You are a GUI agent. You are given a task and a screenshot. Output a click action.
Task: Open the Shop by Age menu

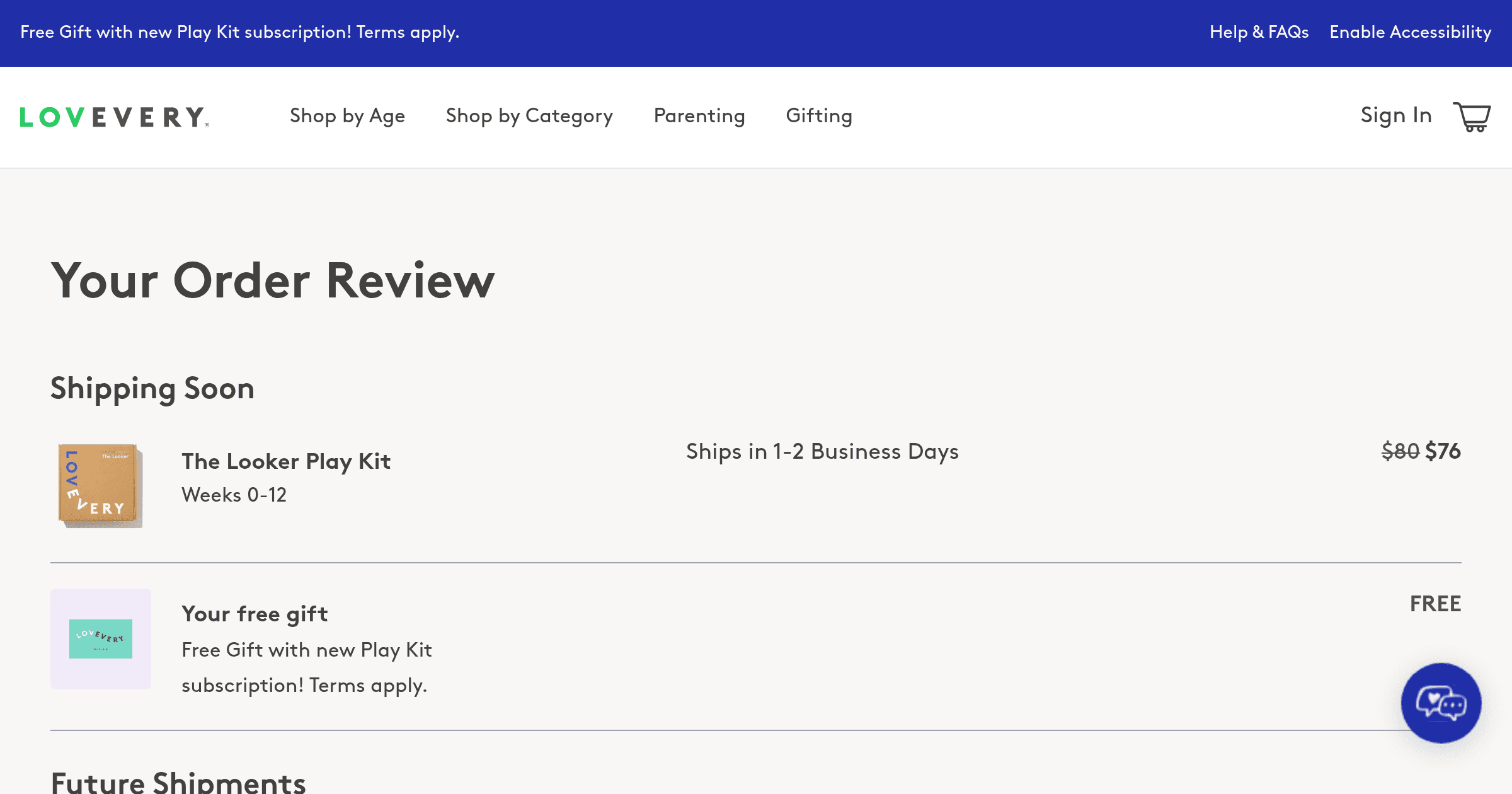click(x=347, y=117)
